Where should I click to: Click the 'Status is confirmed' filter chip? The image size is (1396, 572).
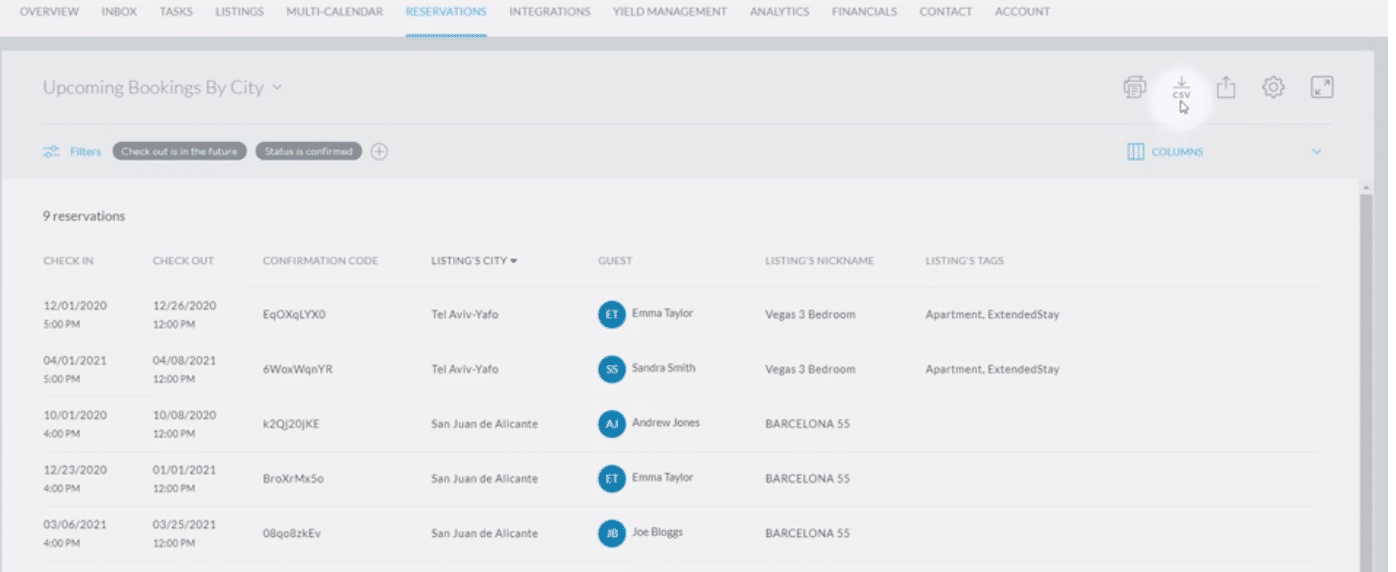click(308, 152)
